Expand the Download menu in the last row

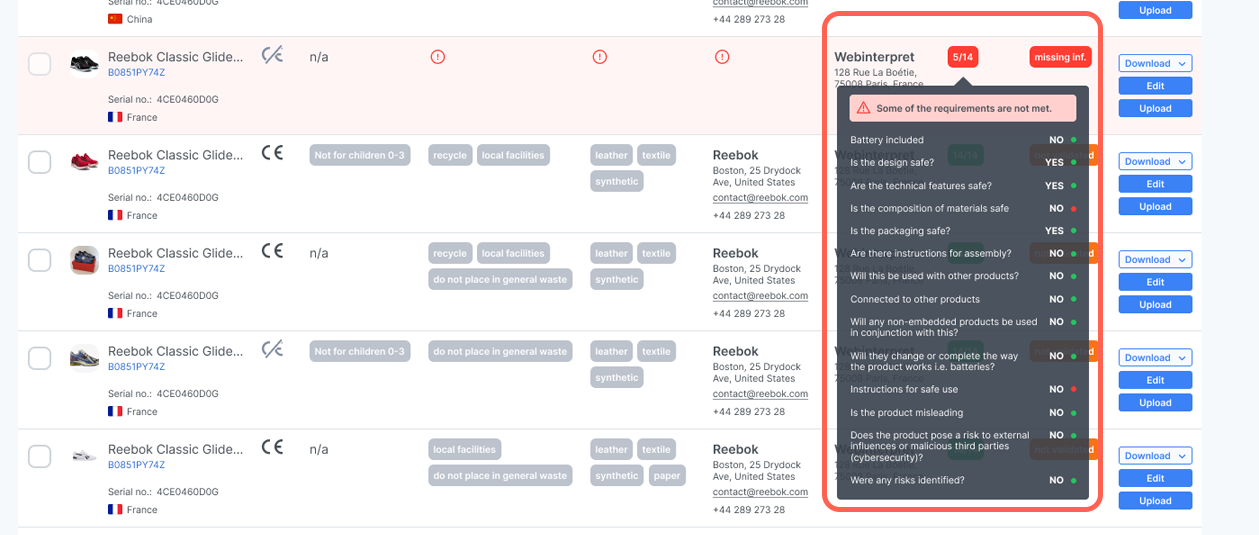tap(1155, 455)
